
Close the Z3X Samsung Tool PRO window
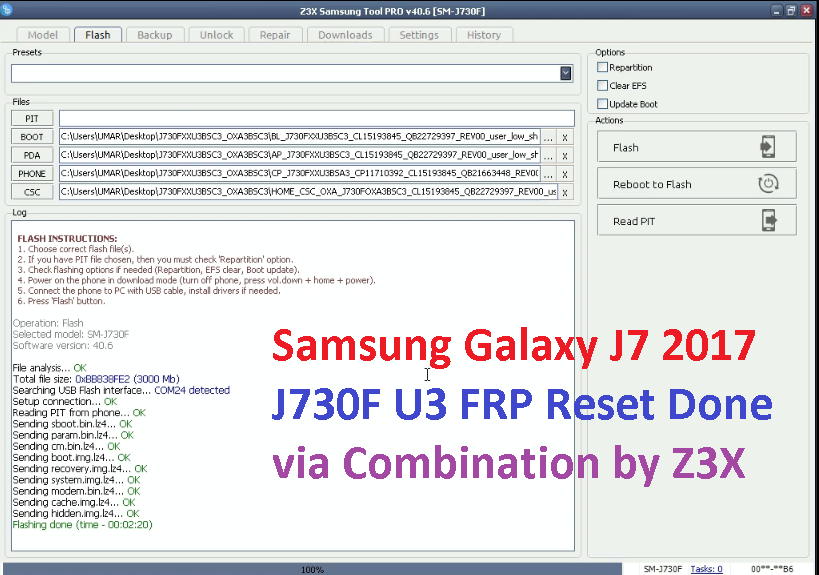(806, 10)
